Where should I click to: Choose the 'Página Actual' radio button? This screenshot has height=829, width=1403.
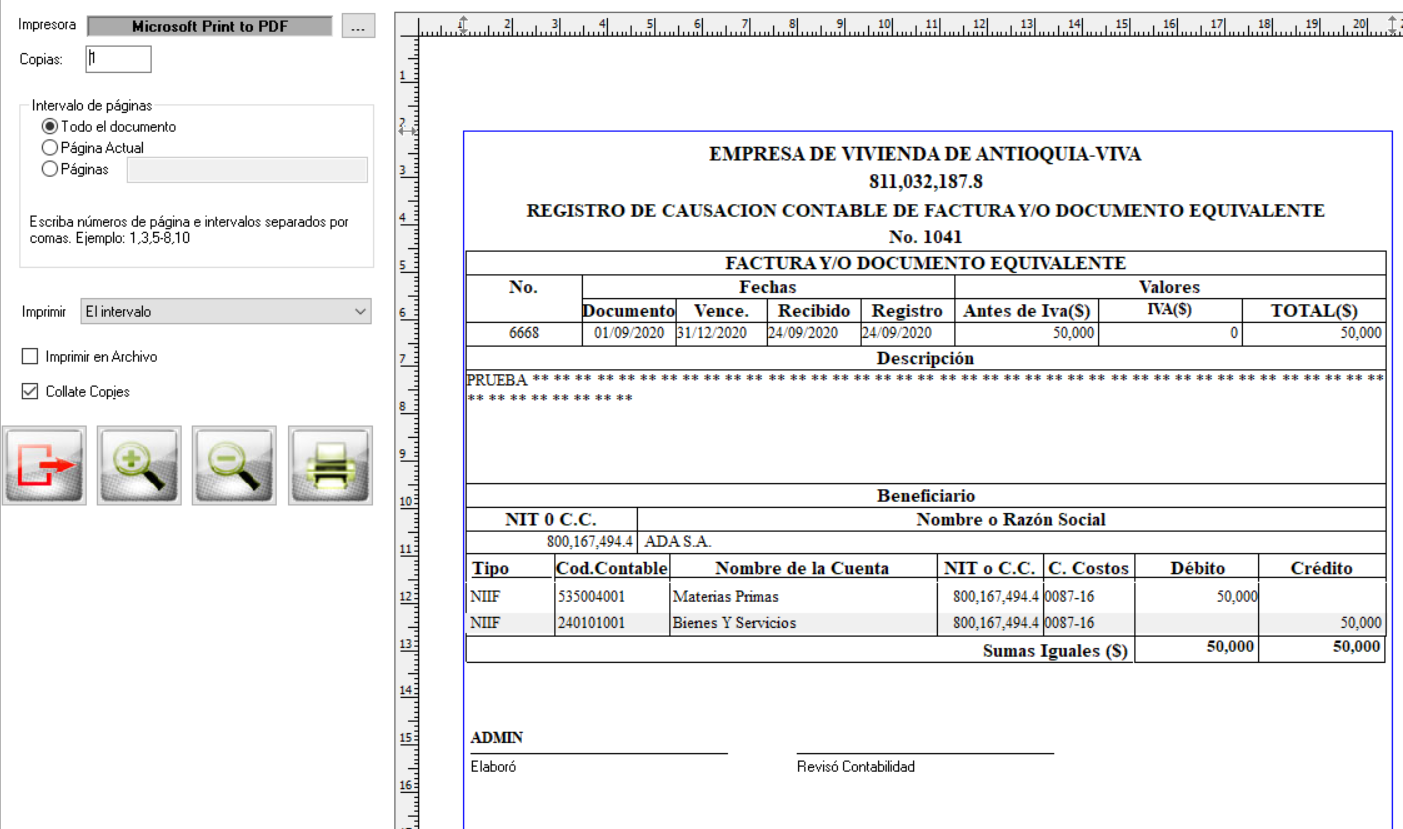click(49, 148)
